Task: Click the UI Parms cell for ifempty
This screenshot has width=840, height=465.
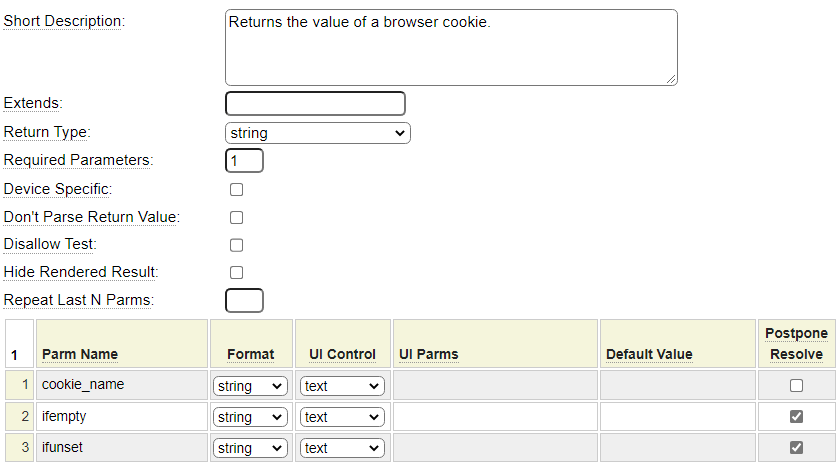Action: tap(495, 417)
